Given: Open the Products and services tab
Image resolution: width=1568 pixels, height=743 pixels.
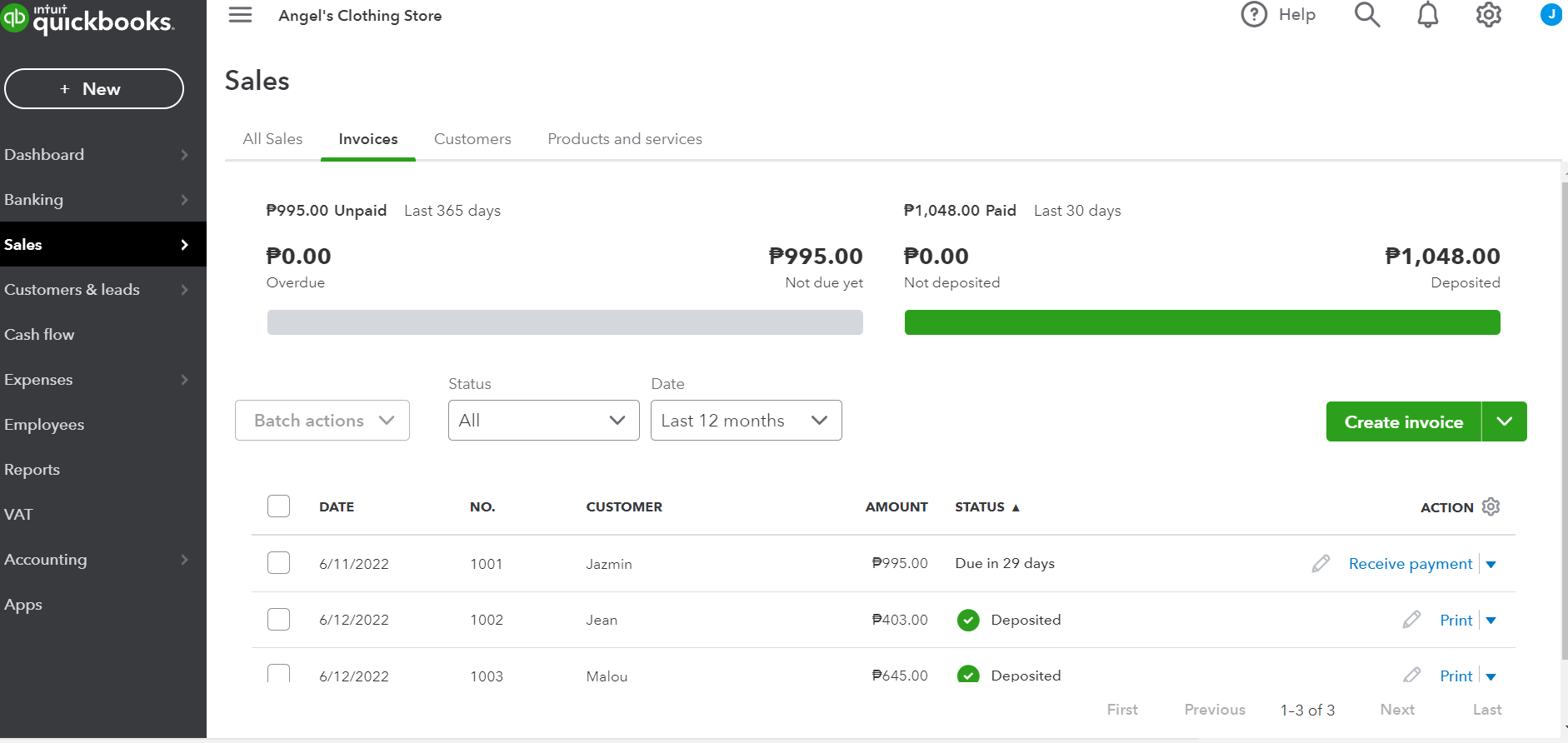Looking at the screenshot, I should click(625, 139).
